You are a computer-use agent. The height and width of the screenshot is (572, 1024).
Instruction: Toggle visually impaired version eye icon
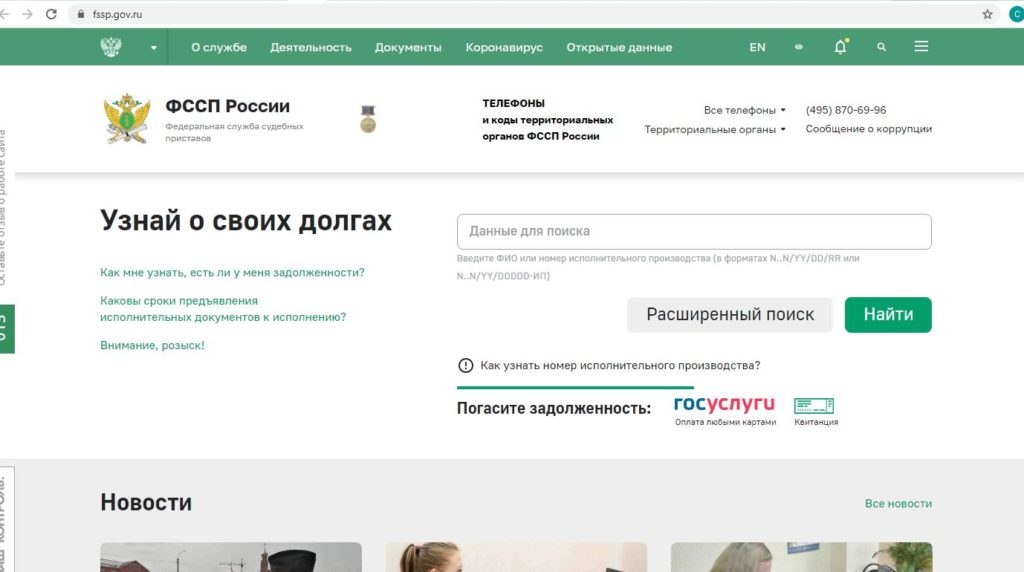(x=799, y=47)
